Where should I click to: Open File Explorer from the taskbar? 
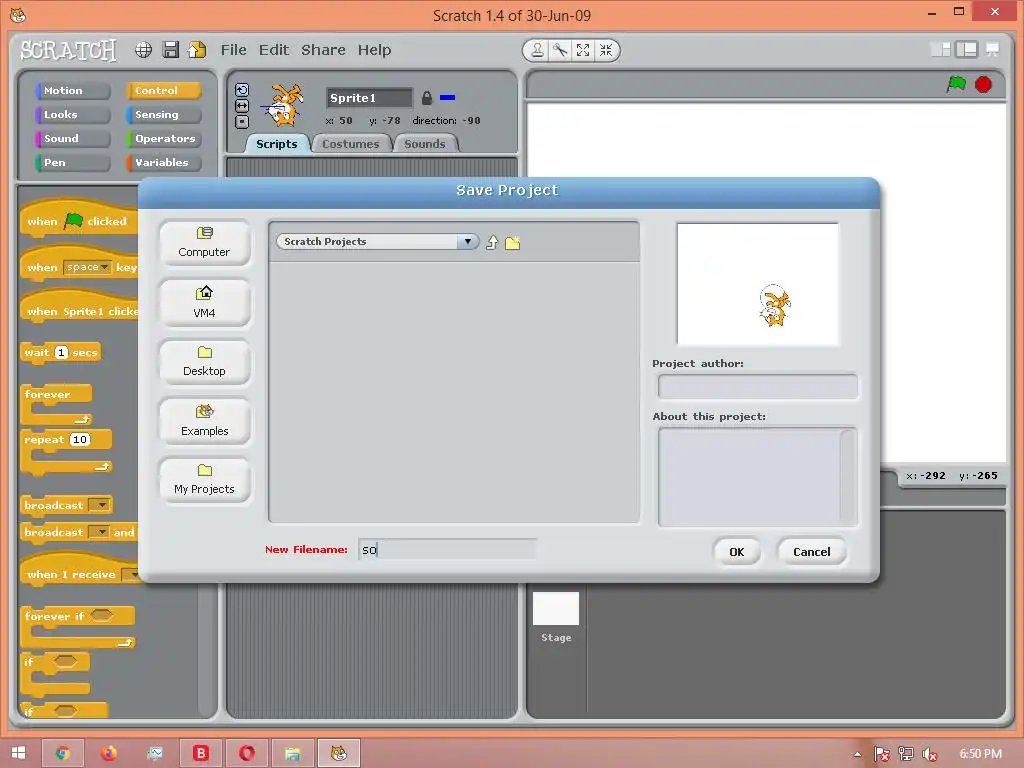point(293,753)
